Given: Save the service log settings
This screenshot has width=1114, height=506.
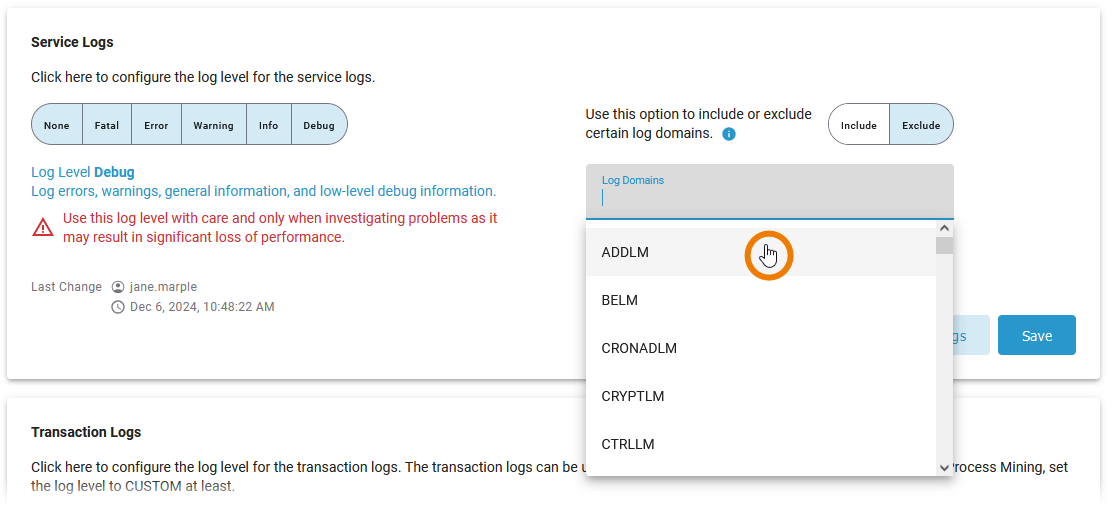Looking at the screenshot, I should click(x=1036, y=336).
